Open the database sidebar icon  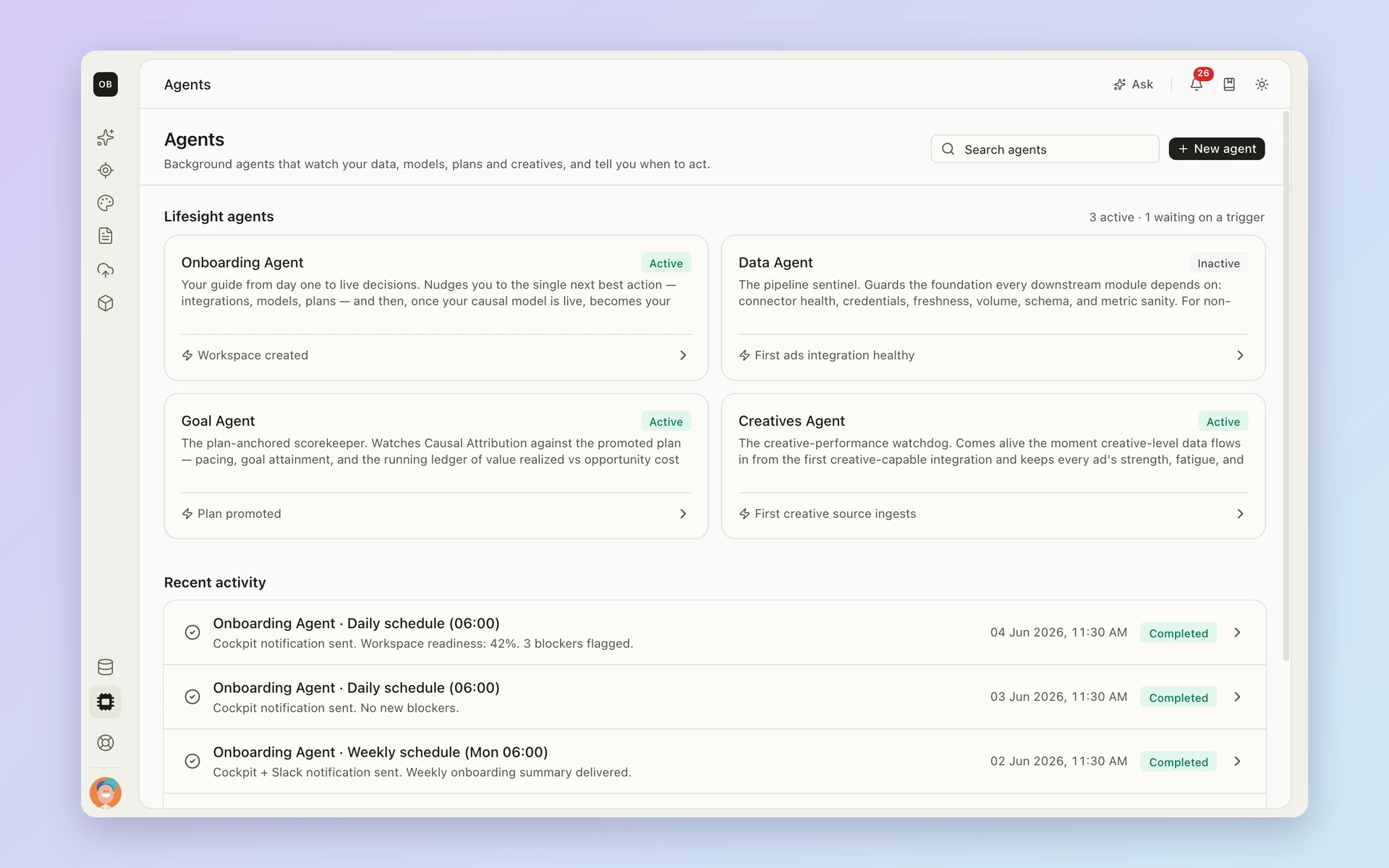coord(106,667)
